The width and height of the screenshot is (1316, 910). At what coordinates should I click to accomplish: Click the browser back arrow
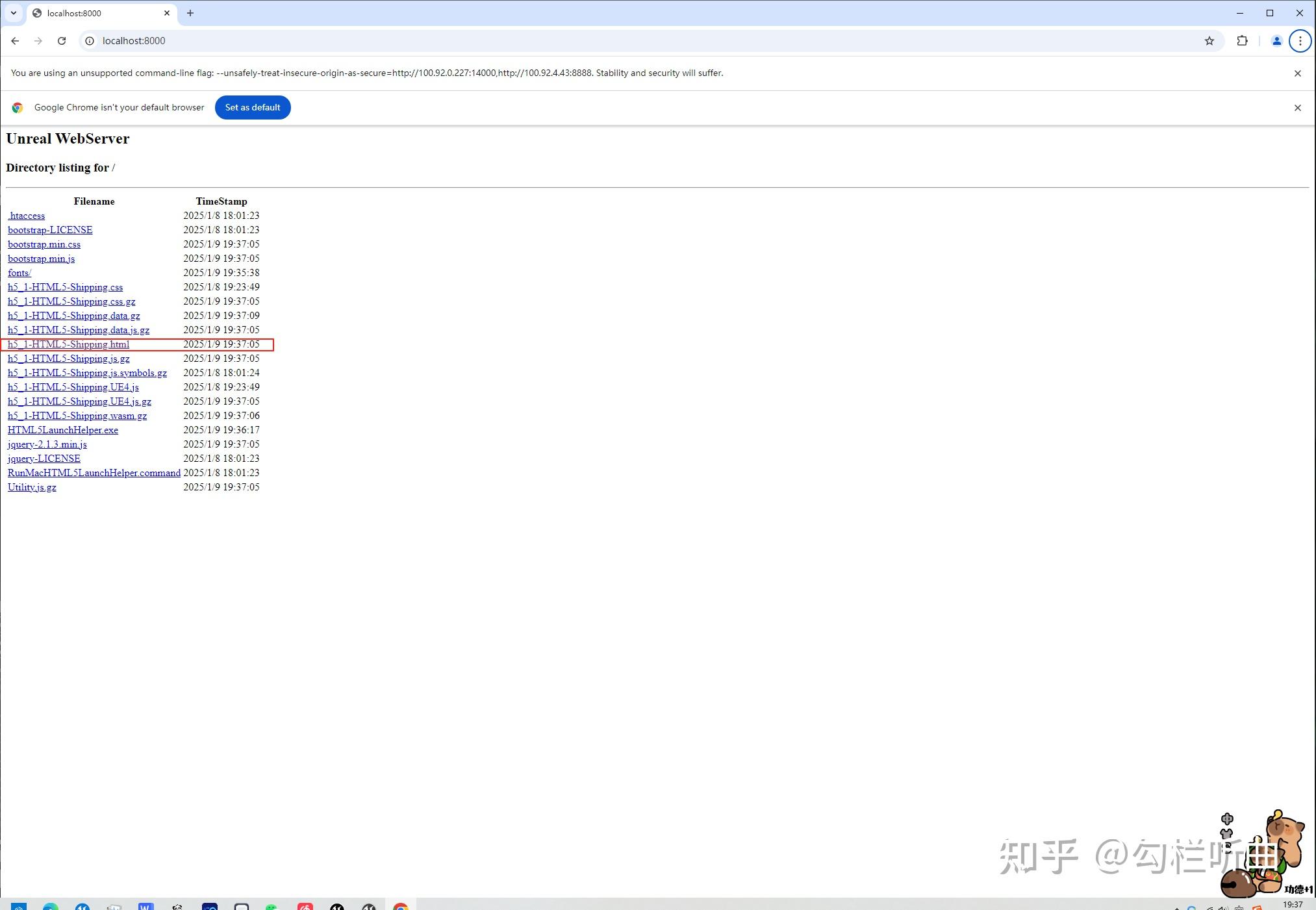coord(15,40)
